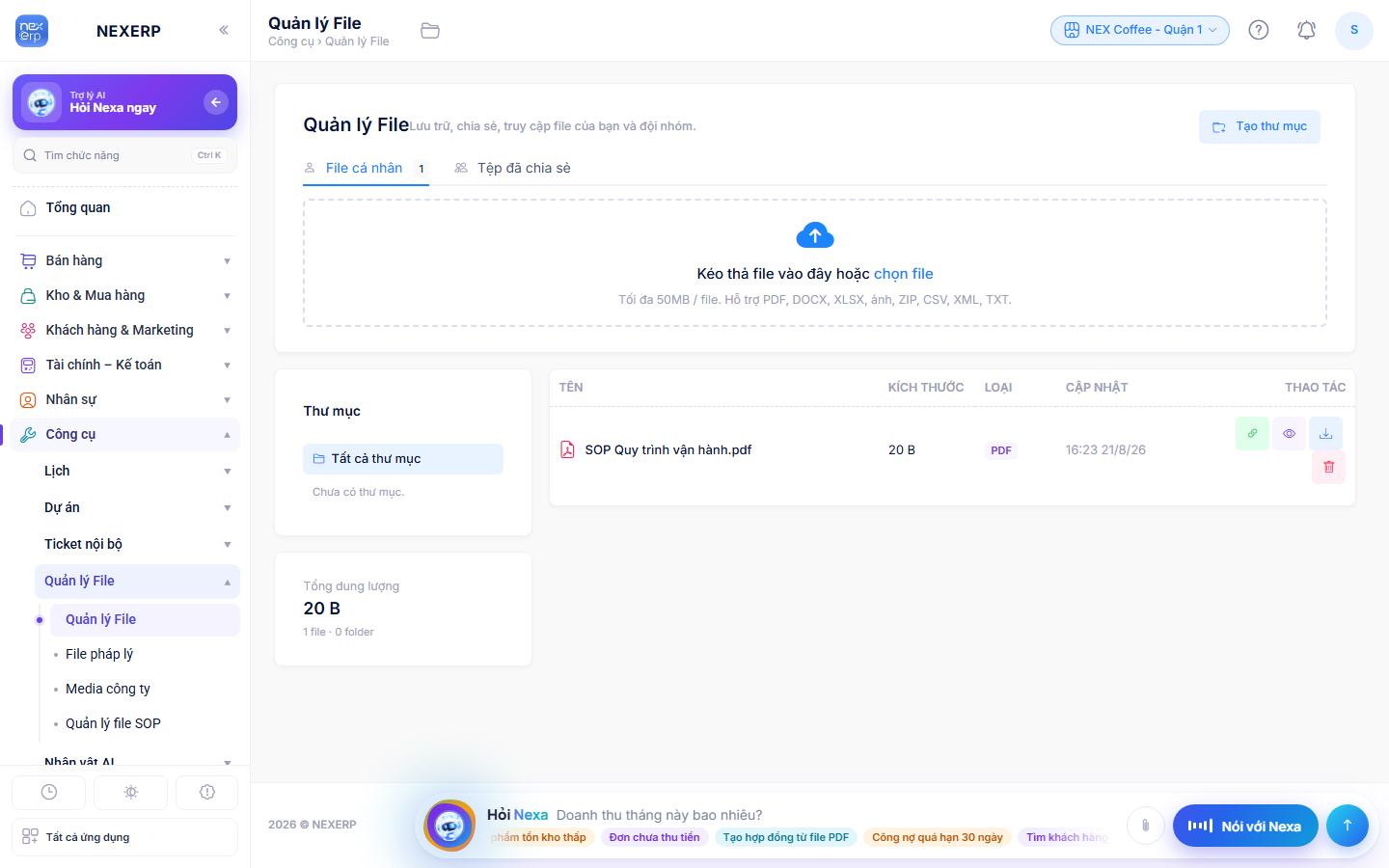Open the NEX Coffee - Quận 1 branch dropdown
The width and height of the screenshot is (1389, 868).
coord(1140,30)
